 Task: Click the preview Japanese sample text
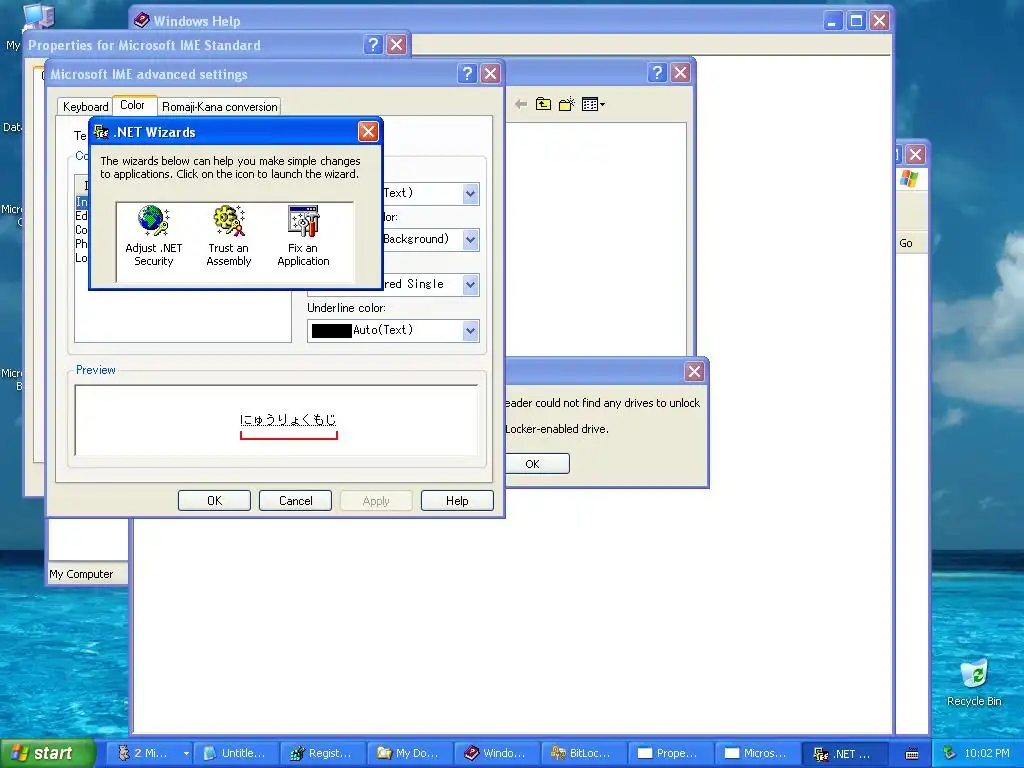point(288,419)
